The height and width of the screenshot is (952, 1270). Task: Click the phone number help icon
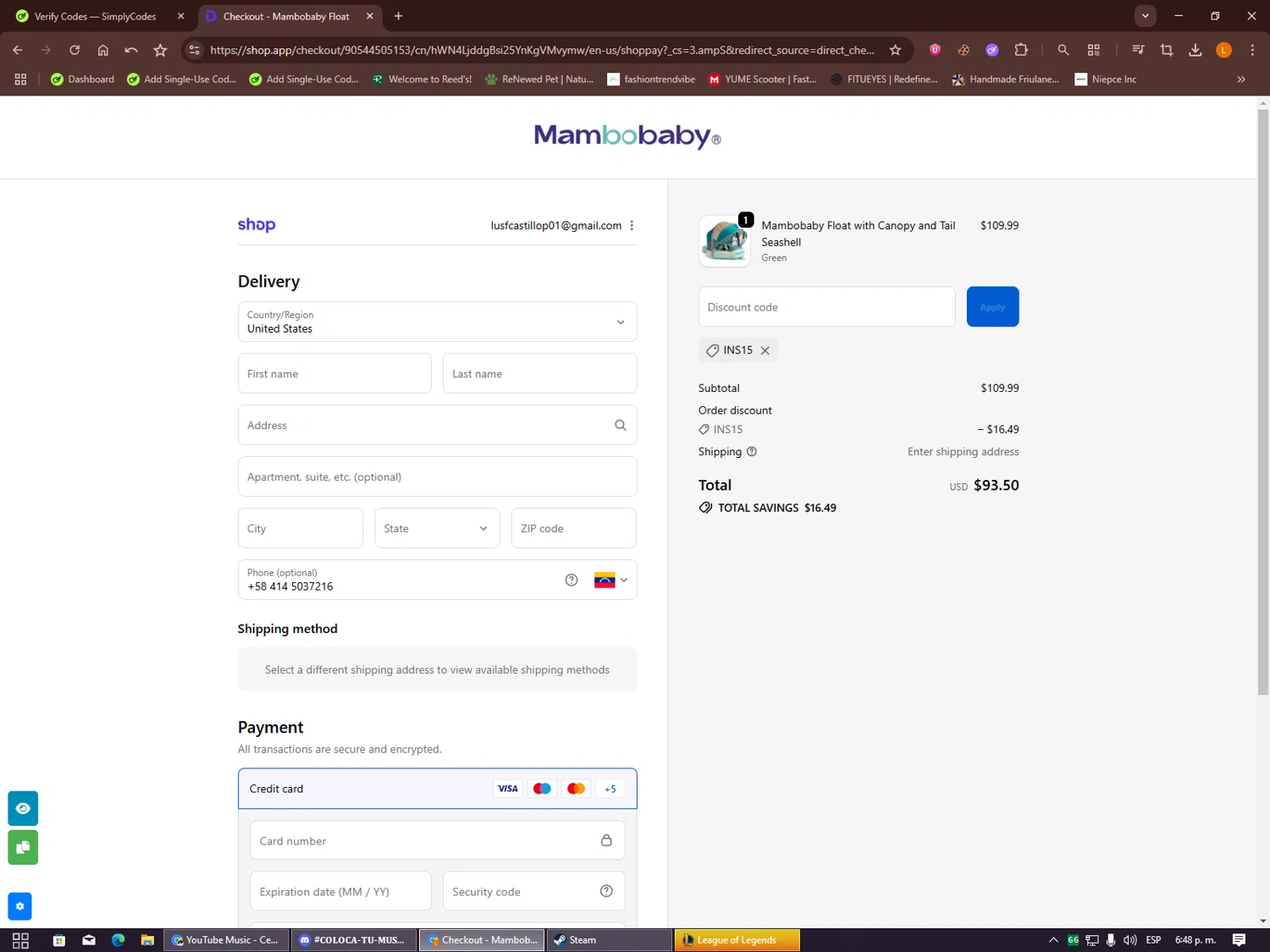pyautogui.click(x=571, y=581)
